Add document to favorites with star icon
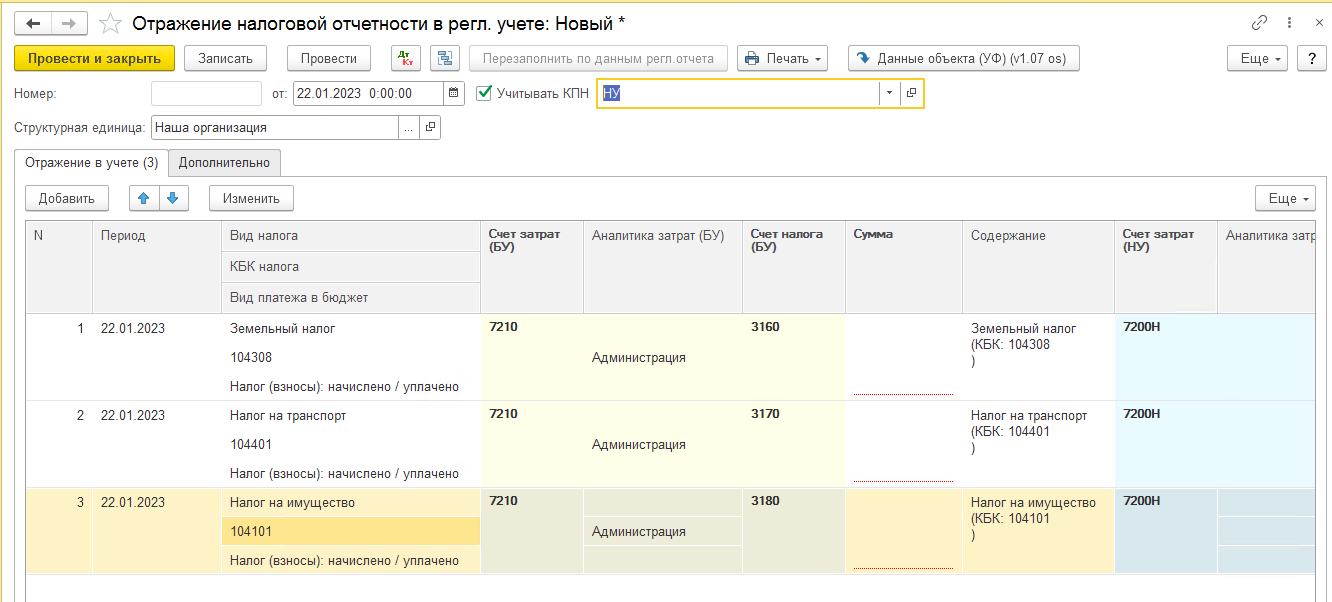The height and width of the screenshot is (602, 1332). click(111, 23)
